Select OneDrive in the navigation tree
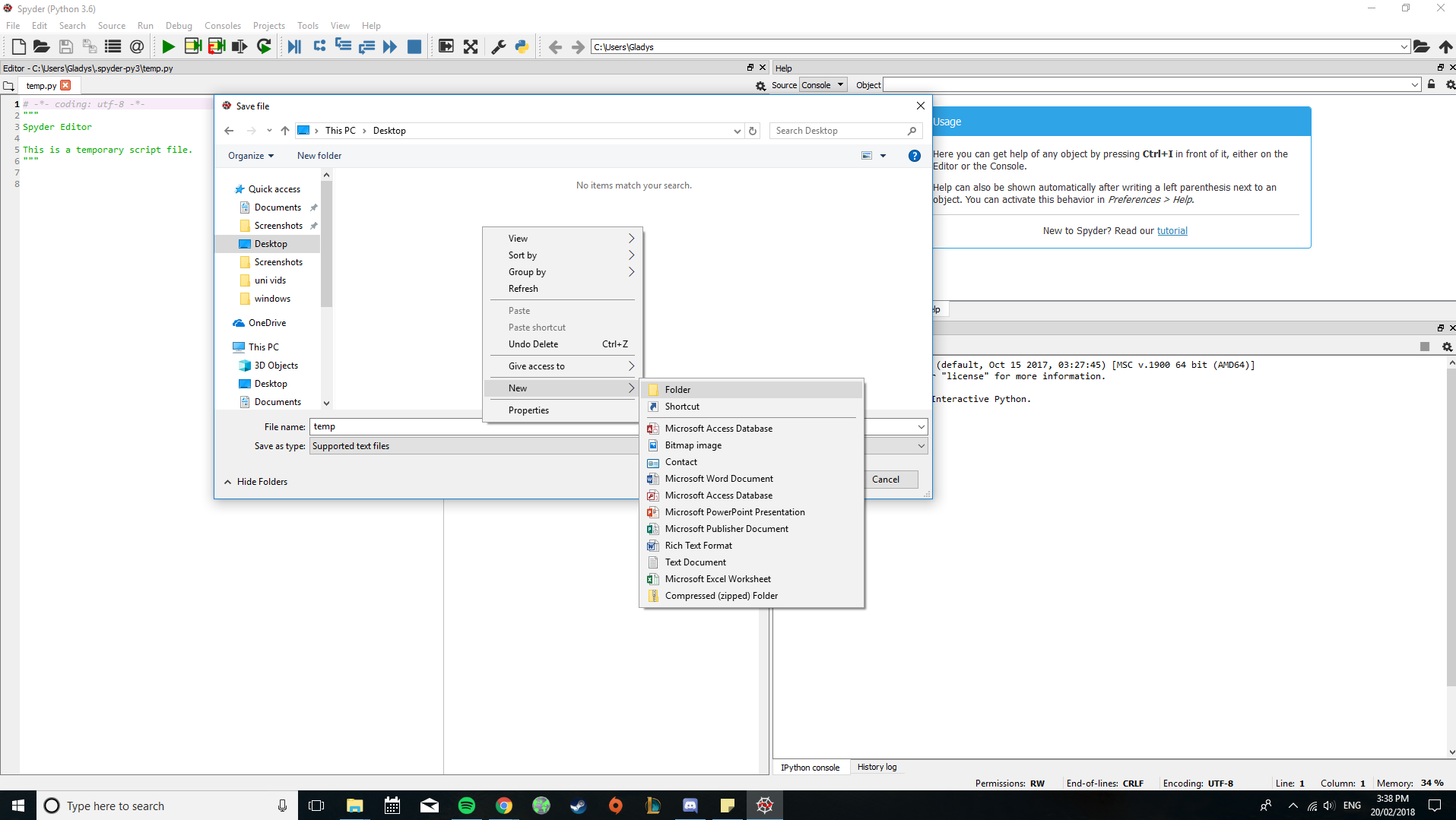This screenshot has width=1456, height=820. pos(267,323)
